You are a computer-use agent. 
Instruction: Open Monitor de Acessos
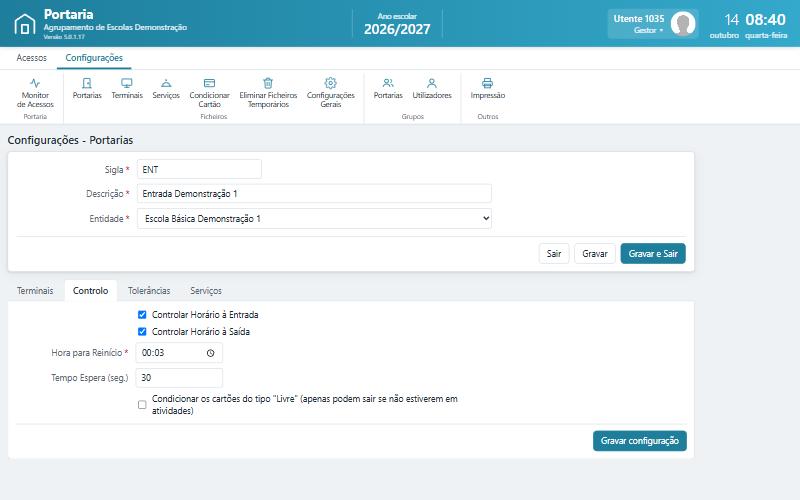pos(35,93)
